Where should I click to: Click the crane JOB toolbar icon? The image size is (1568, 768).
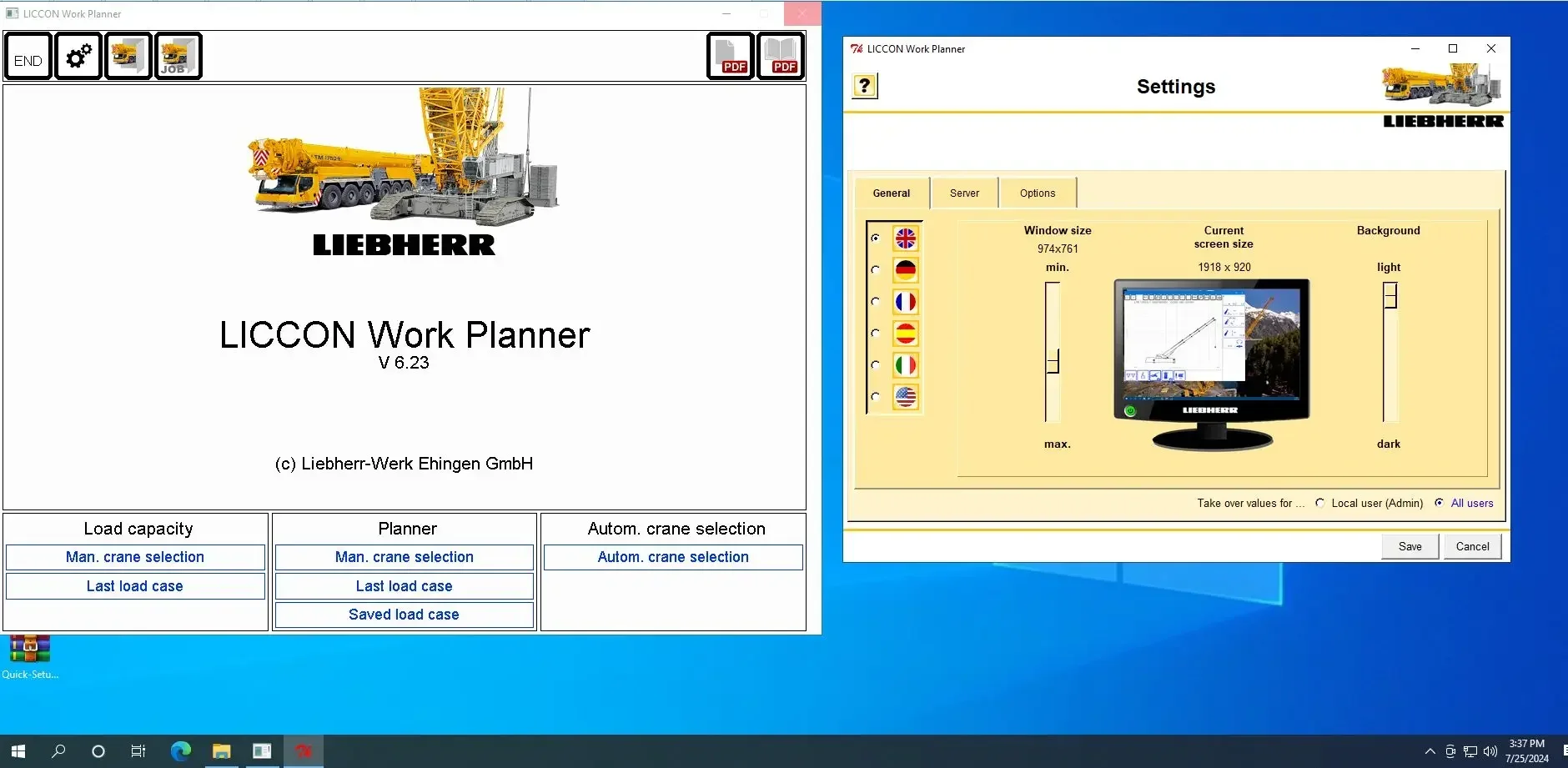coord(178,57)
